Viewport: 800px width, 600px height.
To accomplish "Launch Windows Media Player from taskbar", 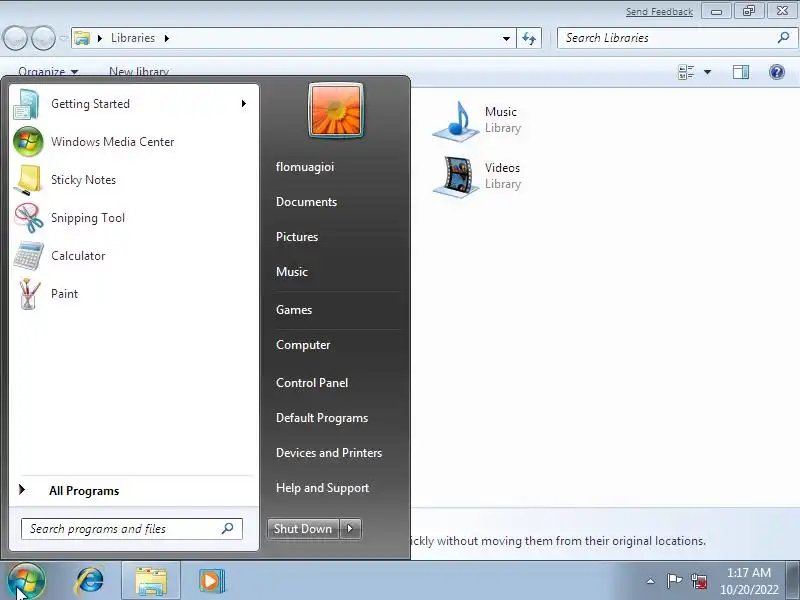I will pos(211,581).
